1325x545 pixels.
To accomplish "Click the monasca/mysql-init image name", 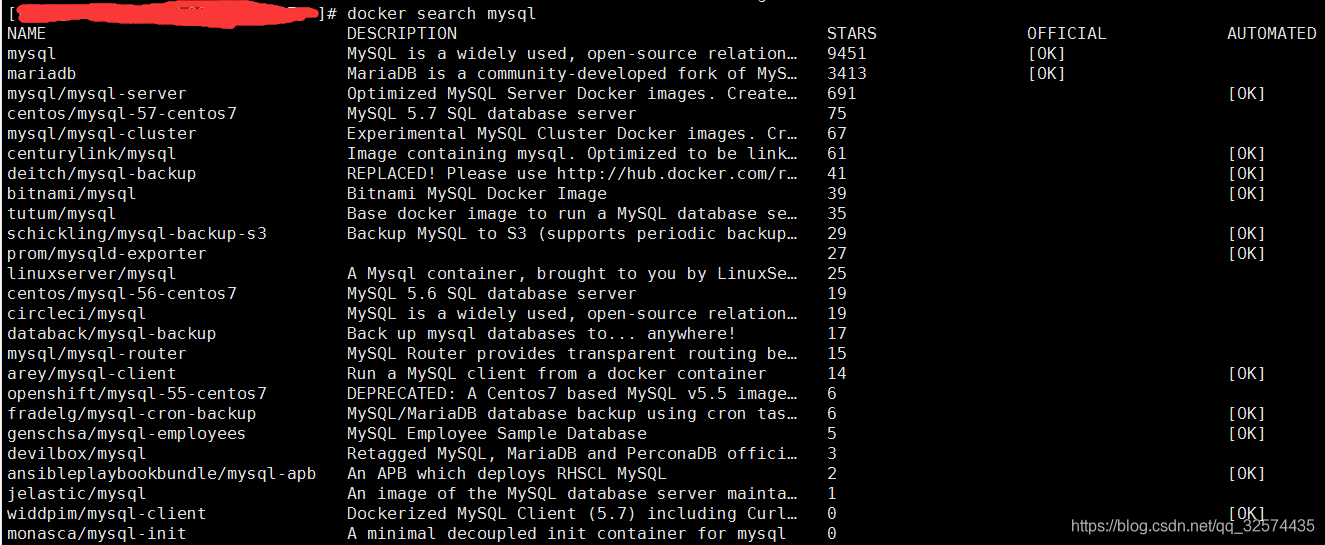I will pyautogui.click(x=97, y=534).
